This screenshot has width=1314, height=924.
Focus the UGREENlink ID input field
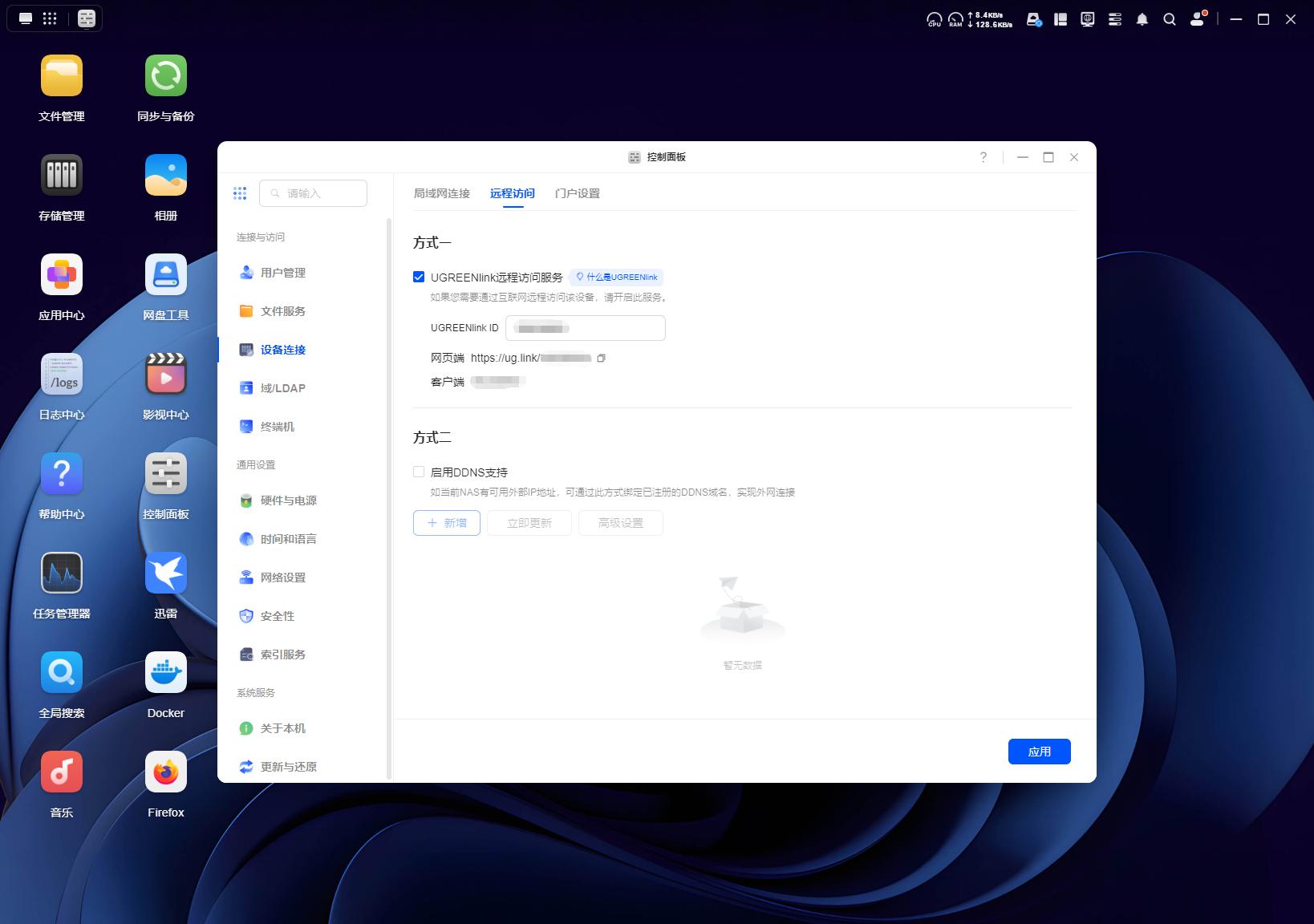586,328
